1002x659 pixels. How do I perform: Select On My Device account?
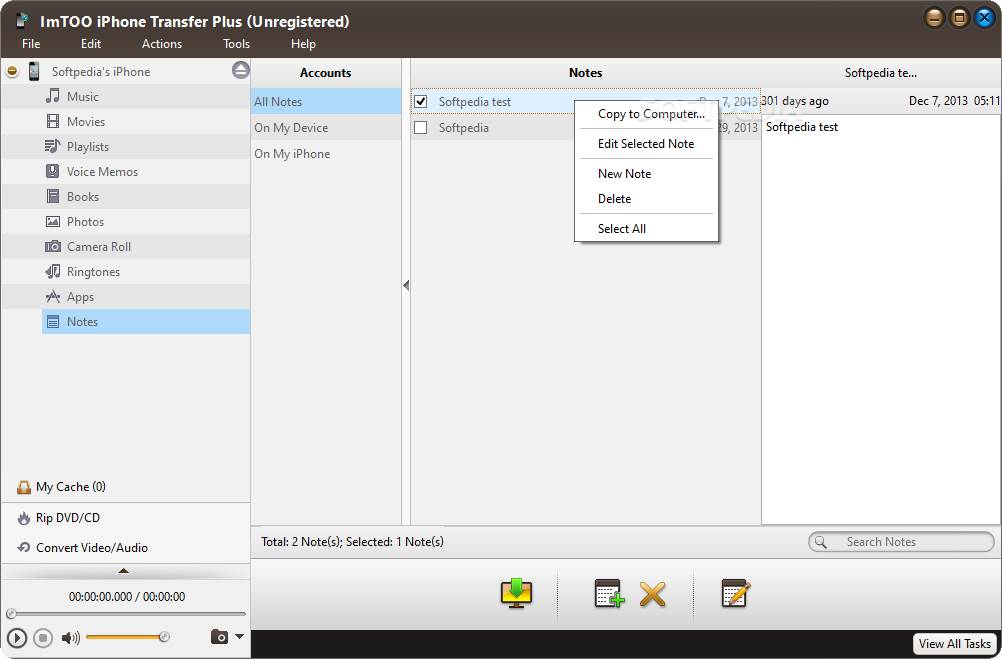click(x=326, y=128)
